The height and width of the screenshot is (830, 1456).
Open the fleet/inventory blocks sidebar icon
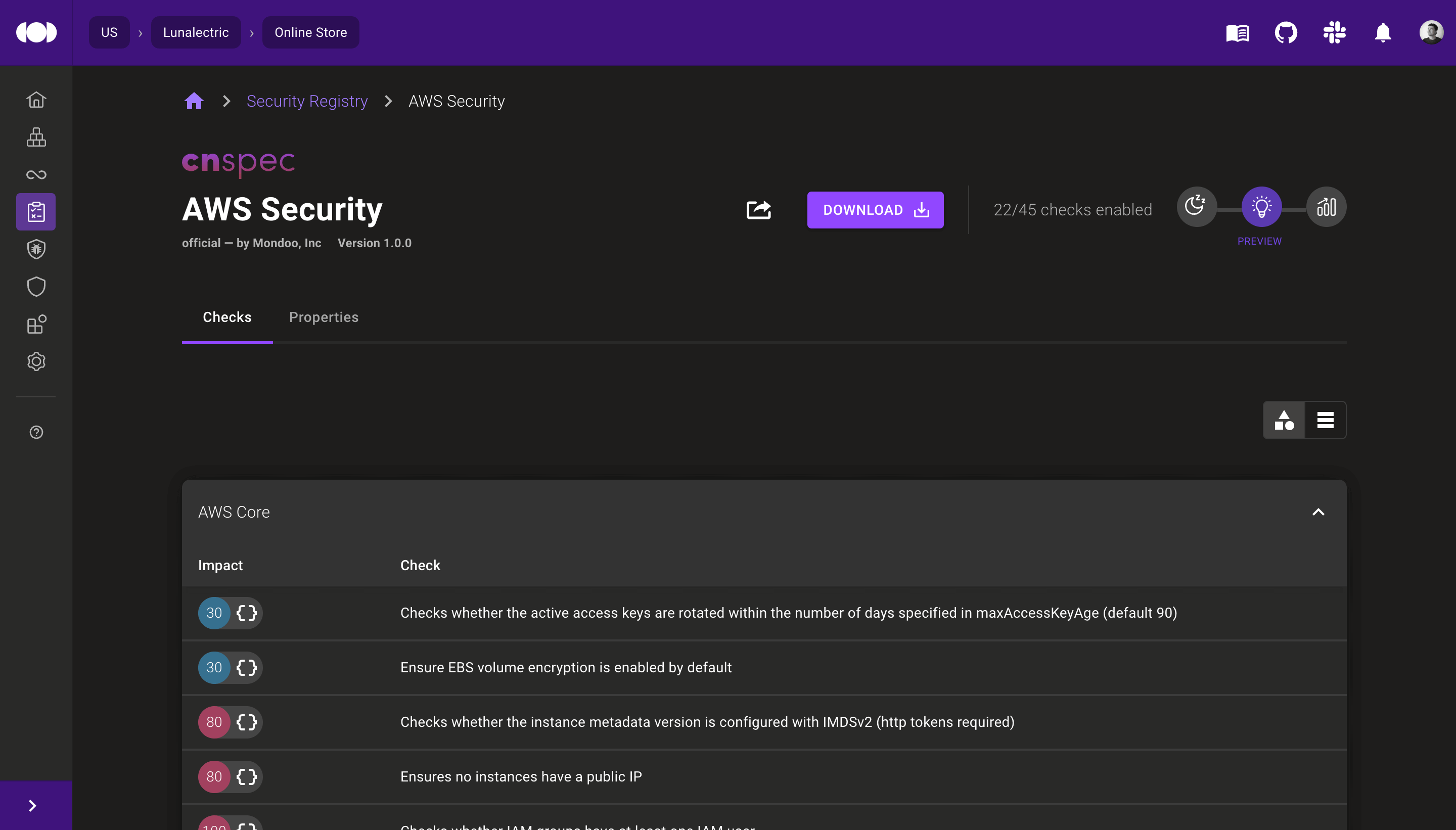point(36,137)
